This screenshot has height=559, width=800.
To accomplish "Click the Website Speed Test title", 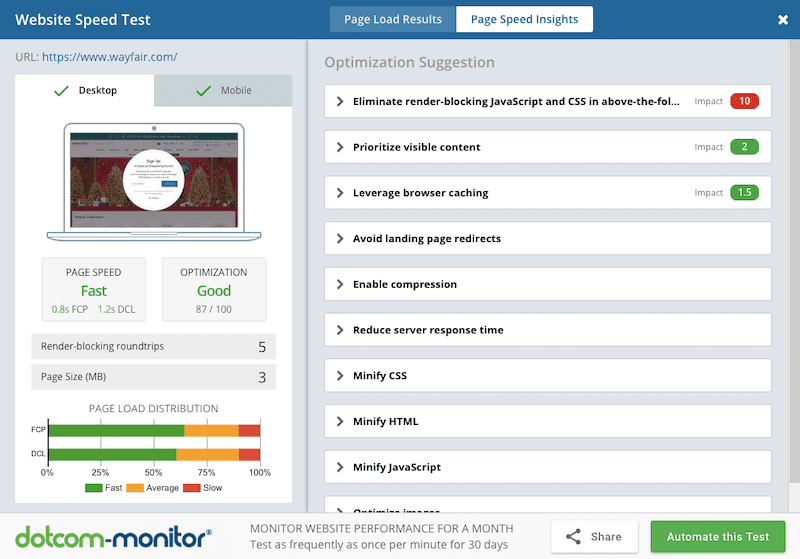I will pos(83,20).
